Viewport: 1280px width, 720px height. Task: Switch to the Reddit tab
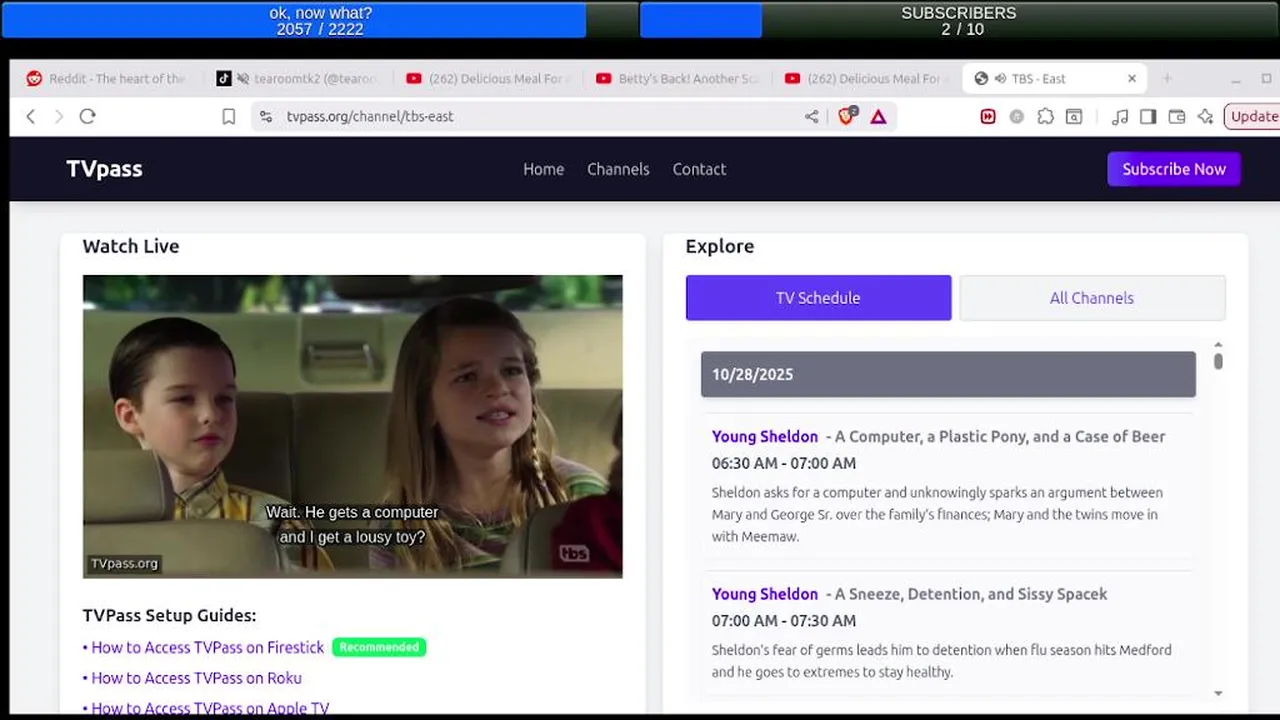pyautogui.click(x=106, y=79)
